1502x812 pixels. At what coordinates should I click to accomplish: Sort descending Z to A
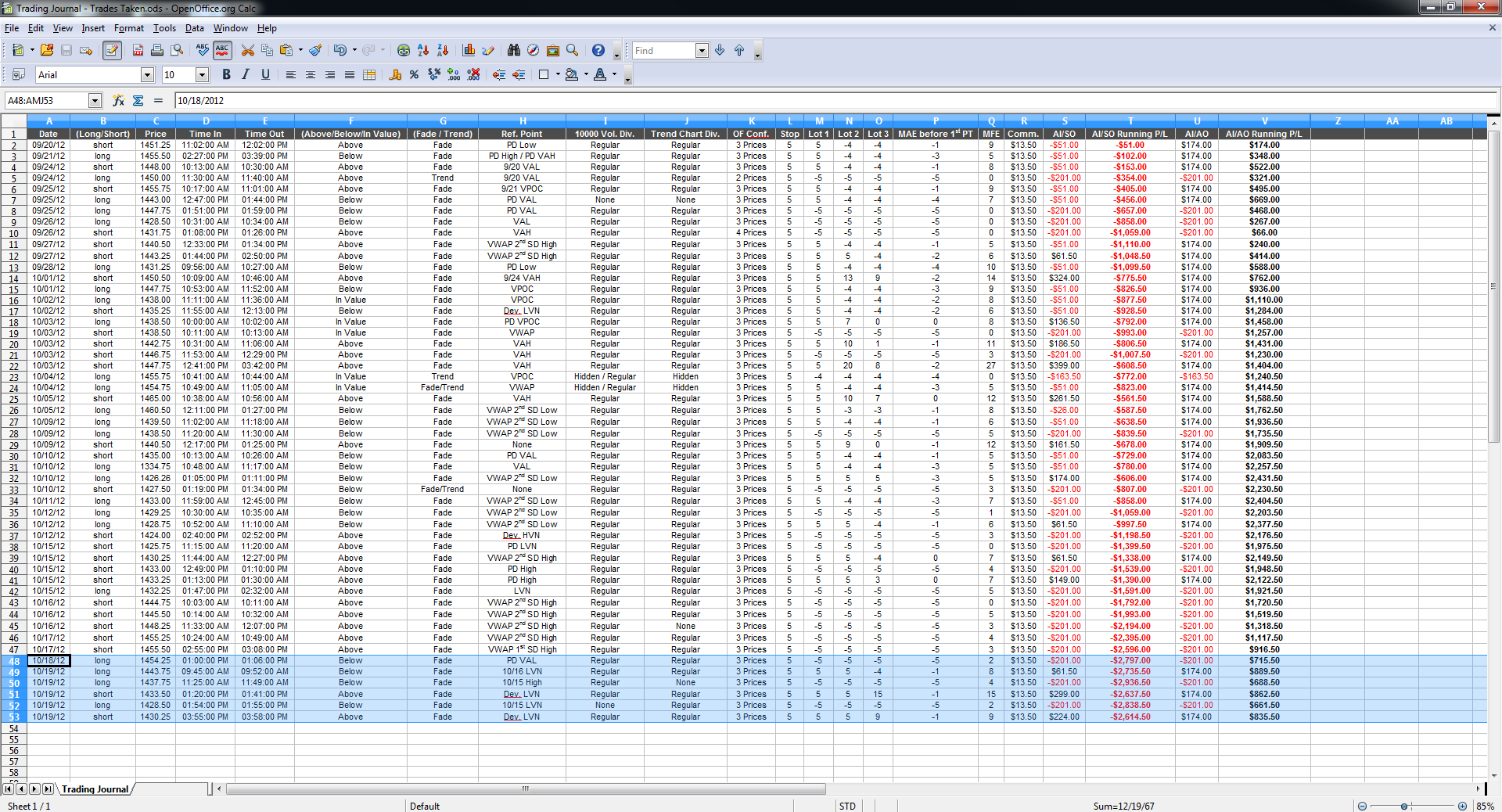point(443,50)
